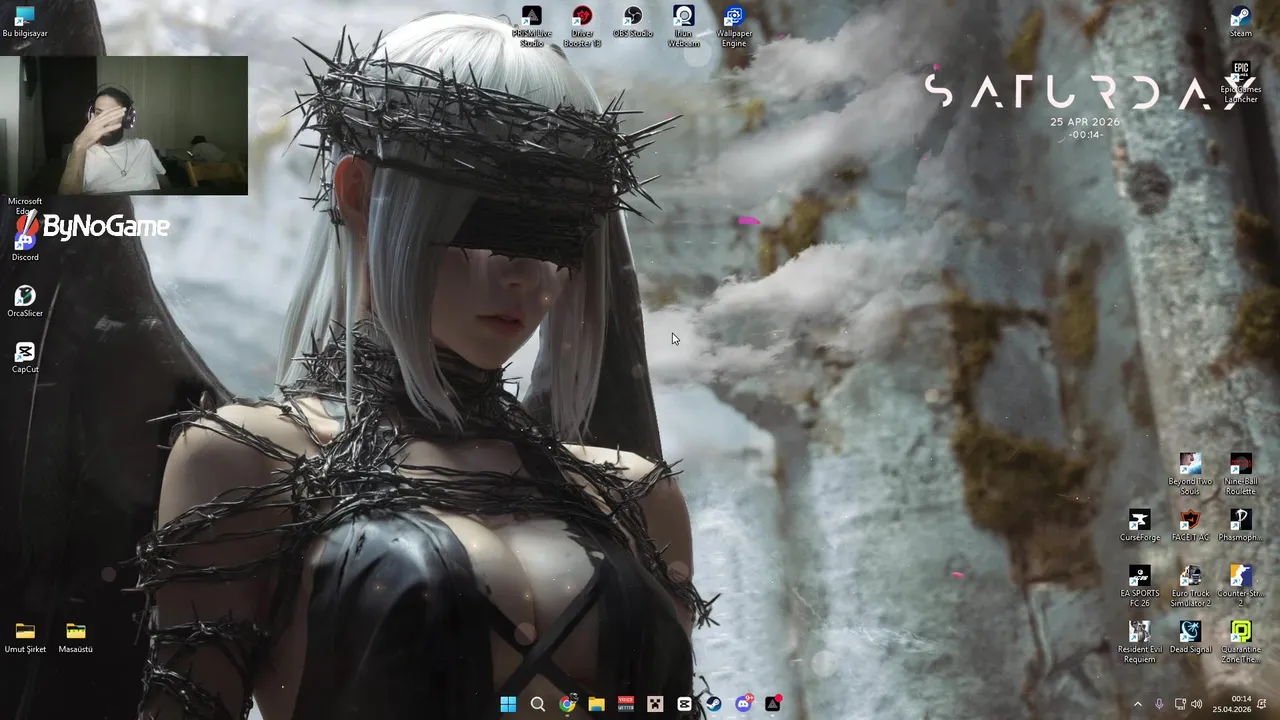Image resolution: width=1280 pixels, height=720 pixels.
Task: Select Counter-Strike 2 shortcut
Action: 1241,587
